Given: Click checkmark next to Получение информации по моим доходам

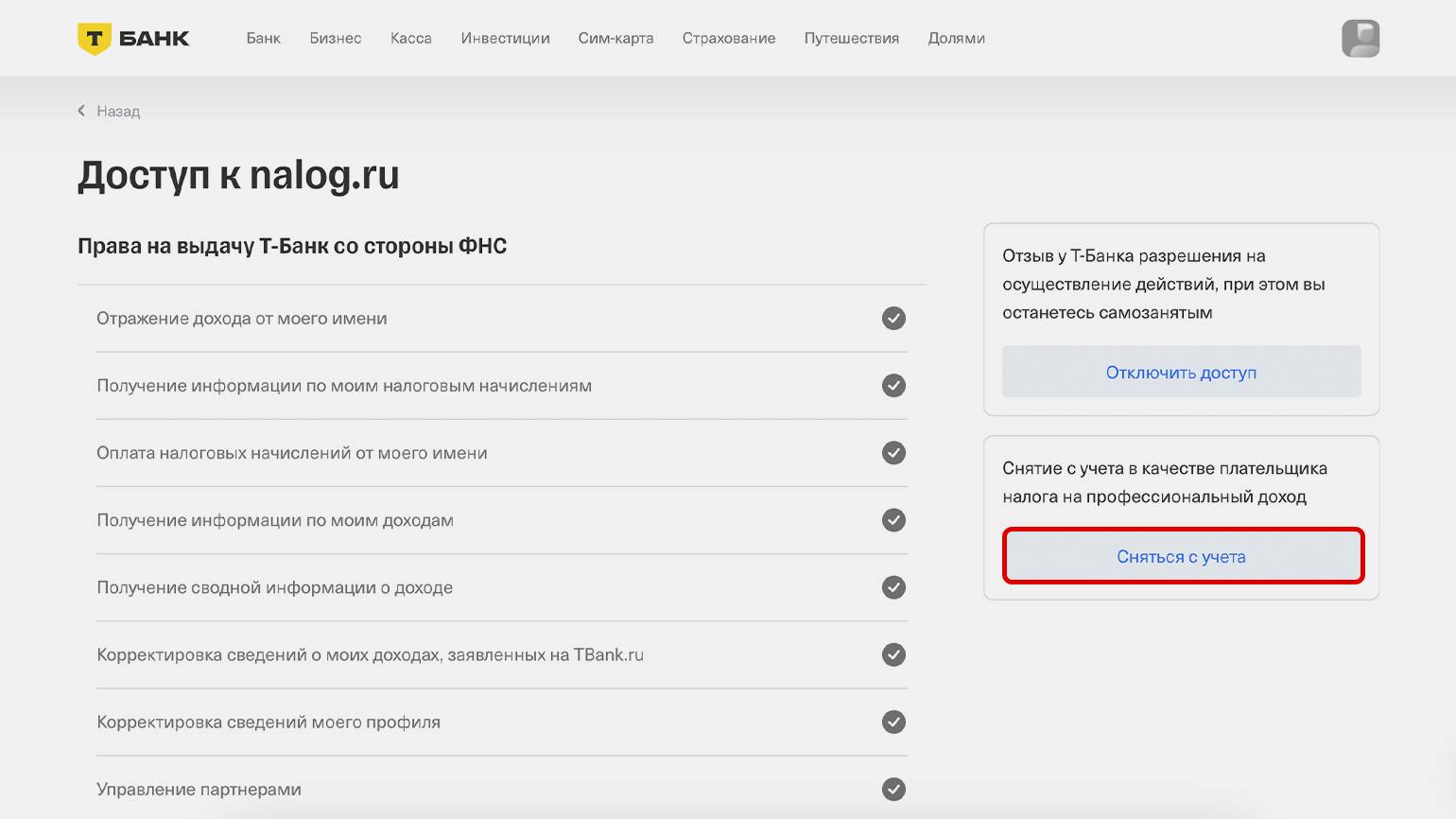Looking at the screenshot, I should tap(893, 520).
